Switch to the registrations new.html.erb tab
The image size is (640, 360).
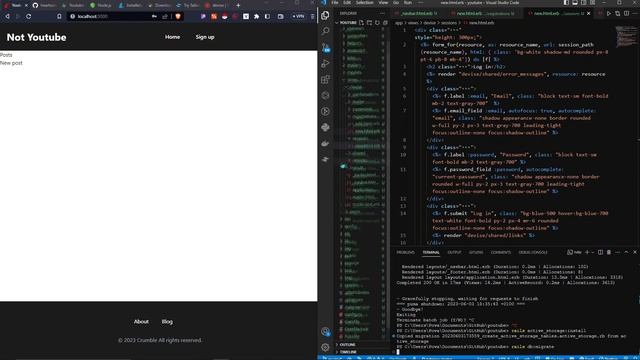click(x=484, y=13)
